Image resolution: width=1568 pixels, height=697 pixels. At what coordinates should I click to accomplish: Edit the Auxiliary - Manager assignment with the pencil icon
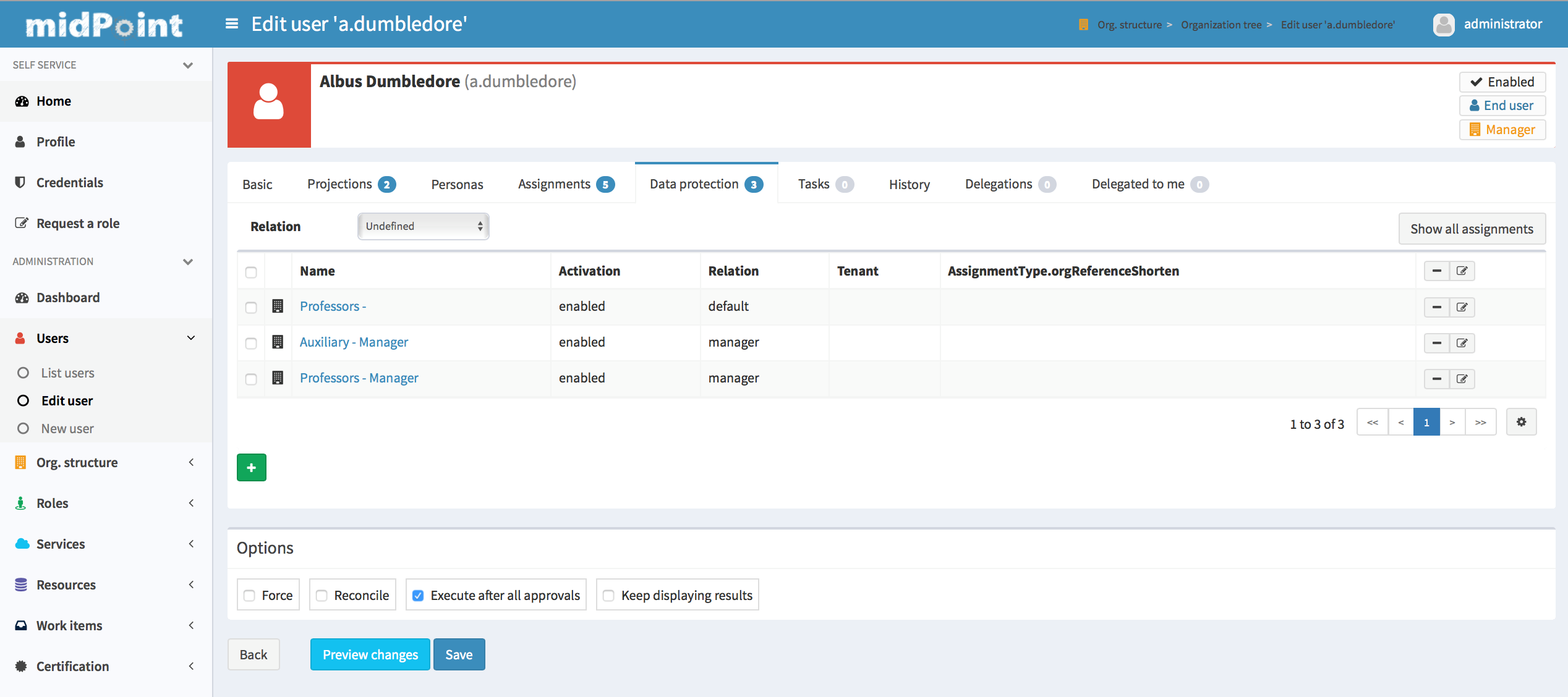(x=1462, y=343)
